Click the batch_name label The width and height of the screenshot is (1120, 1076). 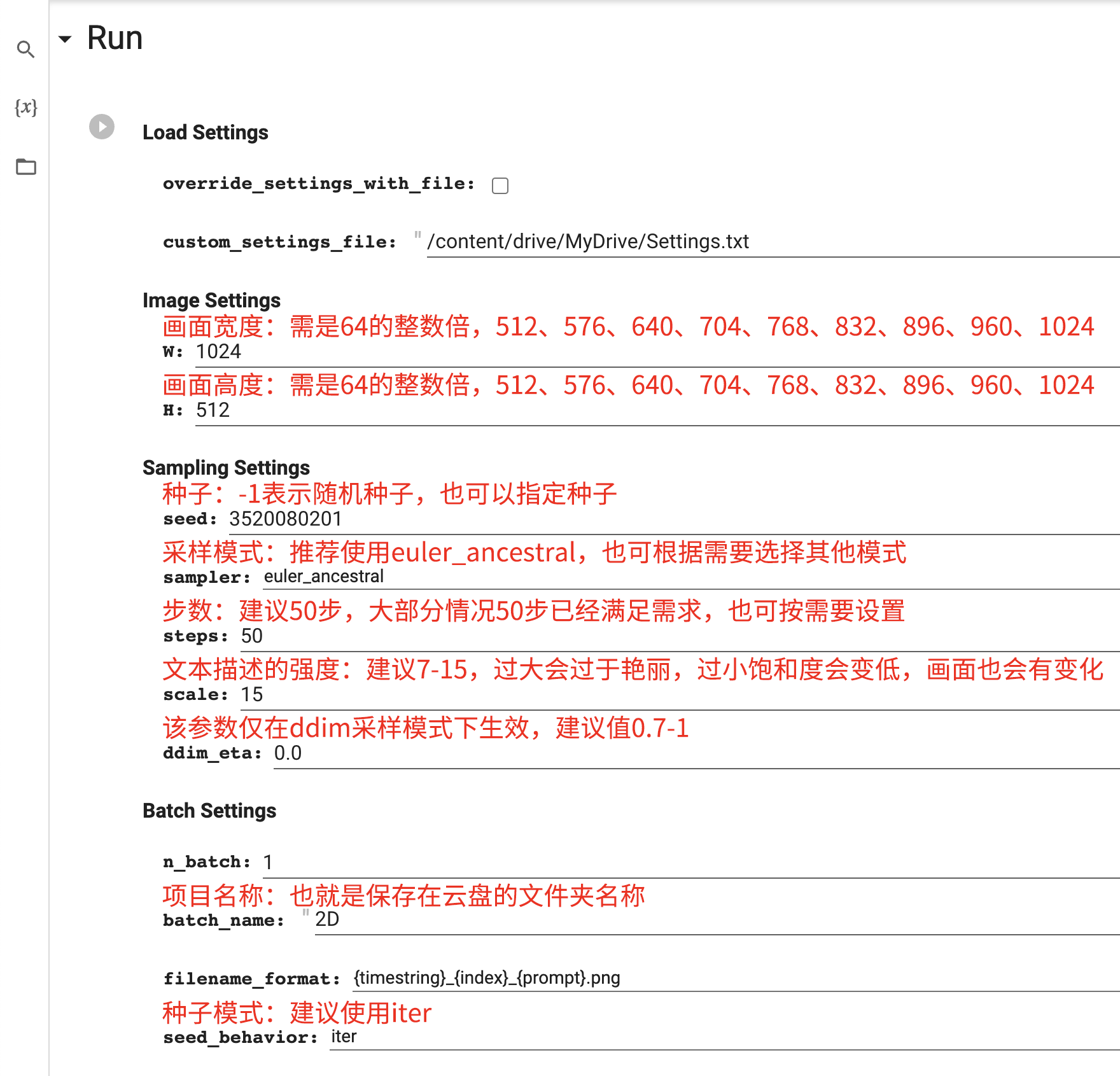click(x=224, y=921)
